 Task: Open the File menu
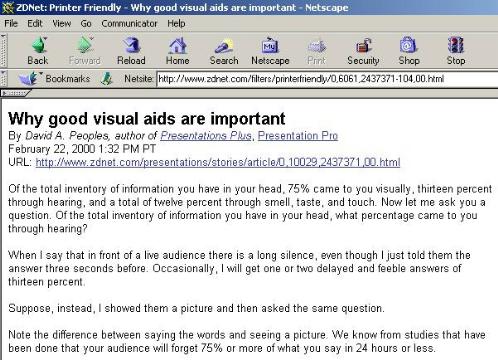(x=11, y=23)
